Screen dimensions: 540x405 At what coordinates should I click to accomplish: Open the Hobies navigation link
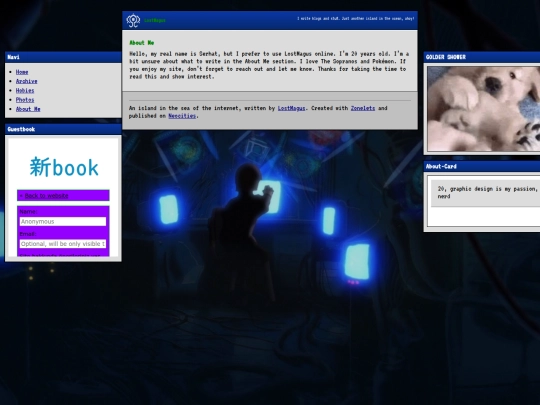(25, 91)
